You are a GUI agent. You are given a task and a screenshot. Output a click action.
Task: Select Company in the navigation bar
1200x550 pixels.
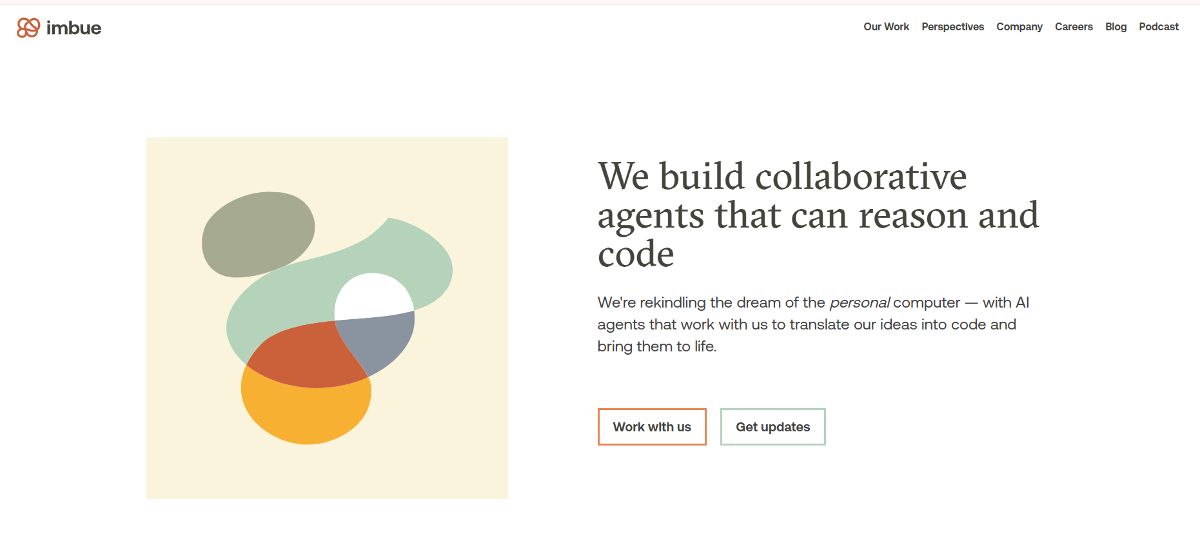pos(1019,27)
